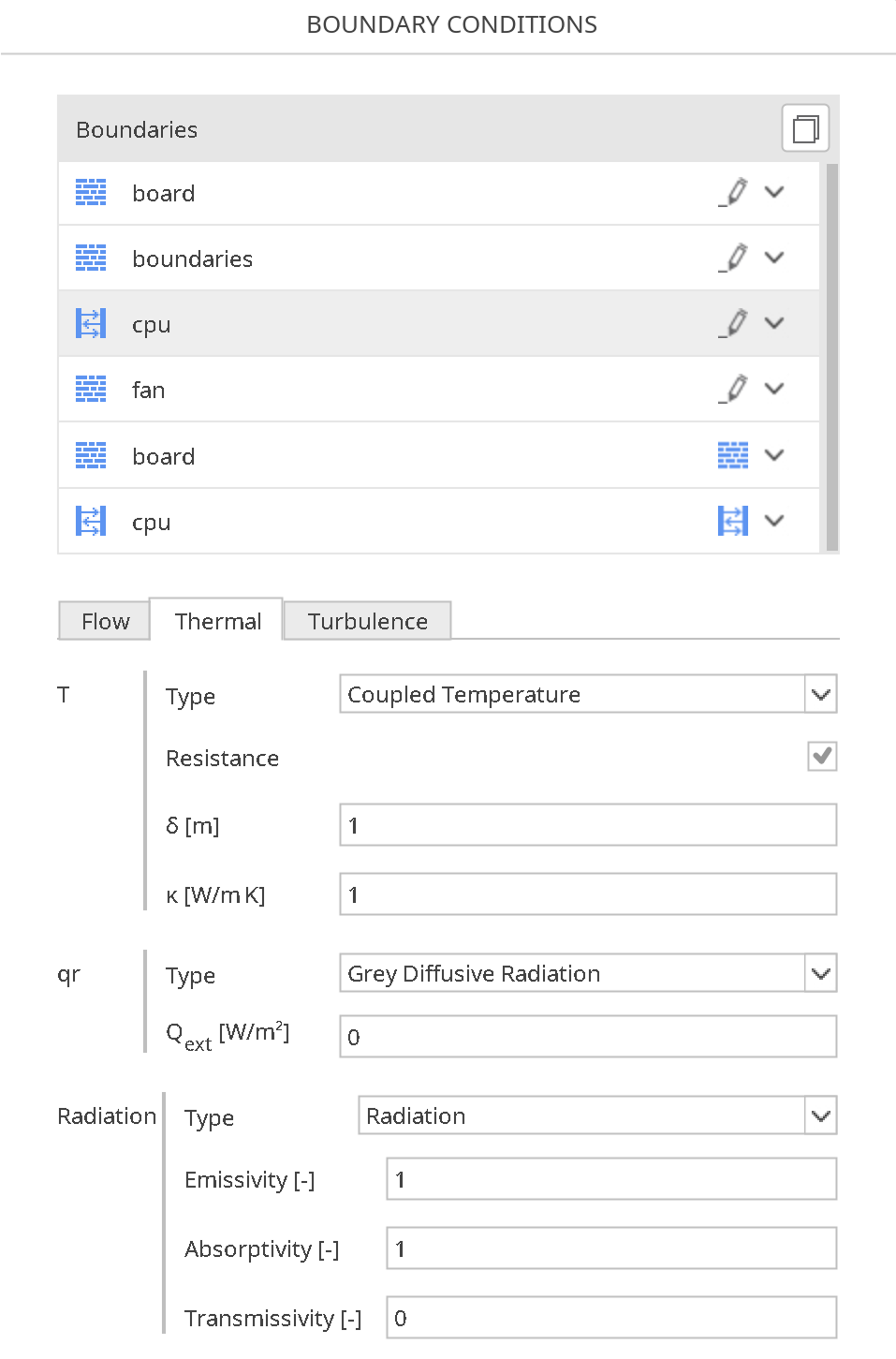This screenshot has height=1359, width=896.
Task: Click the coupled icon right of second cpu row
Action: tap(734, 520)
